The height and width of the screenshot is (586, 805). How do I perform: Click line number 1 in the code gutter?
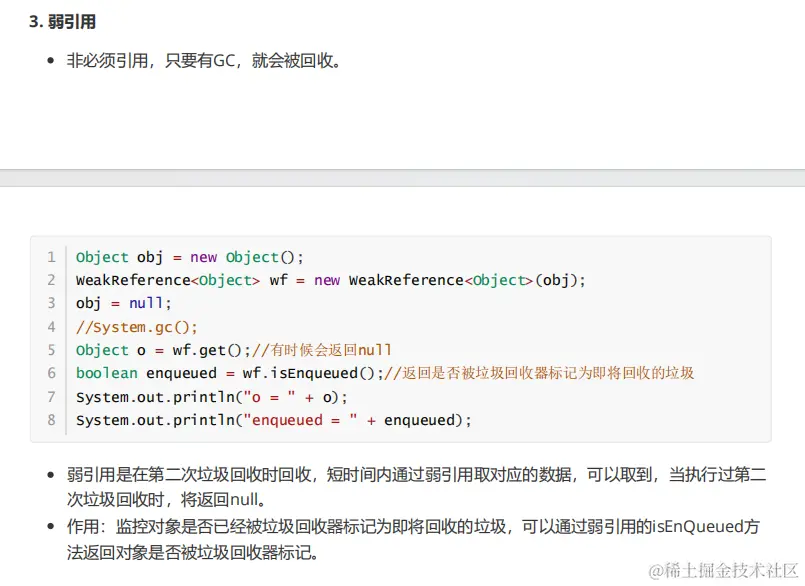click(51, 257)
